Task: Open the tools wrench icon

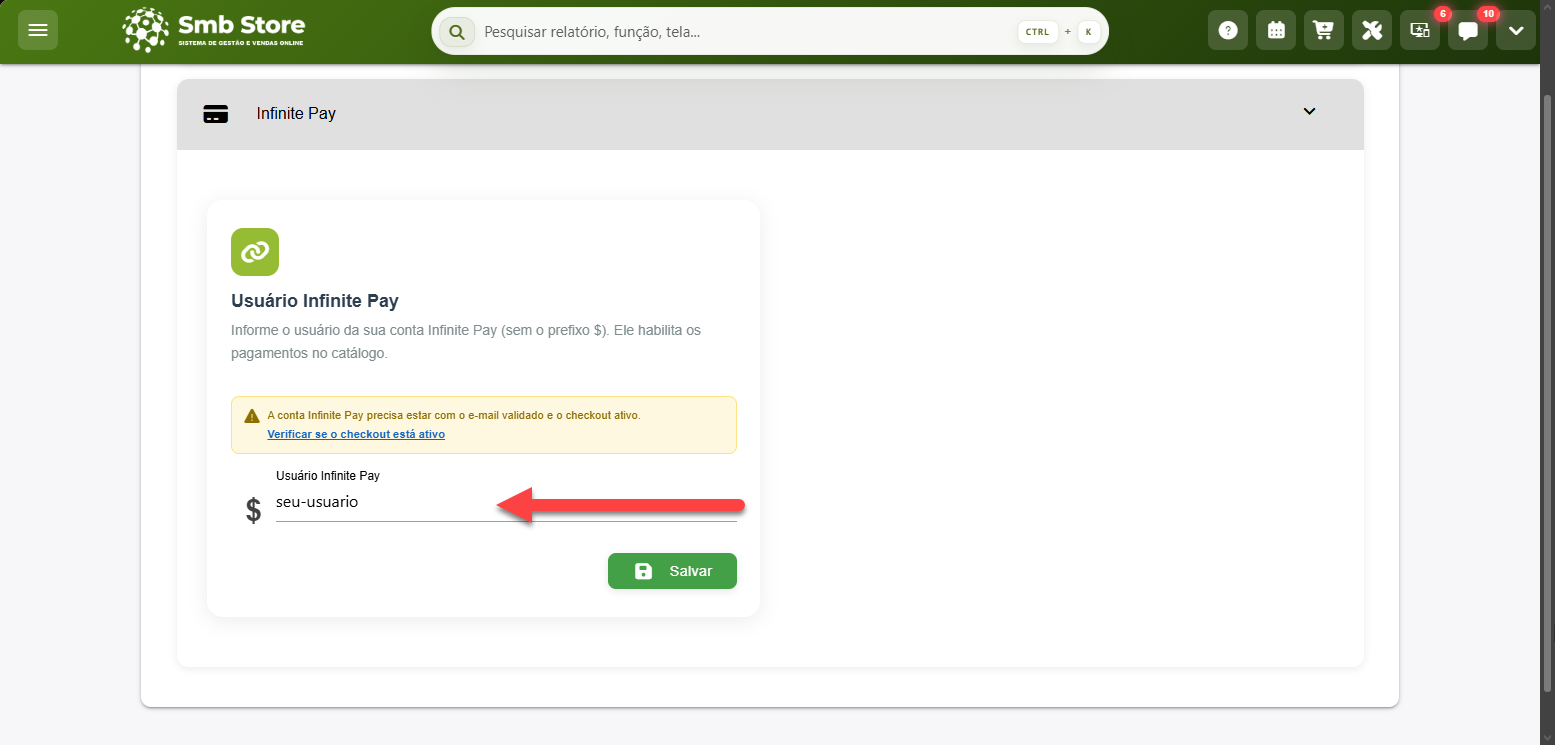Action: pos(1372,30)
